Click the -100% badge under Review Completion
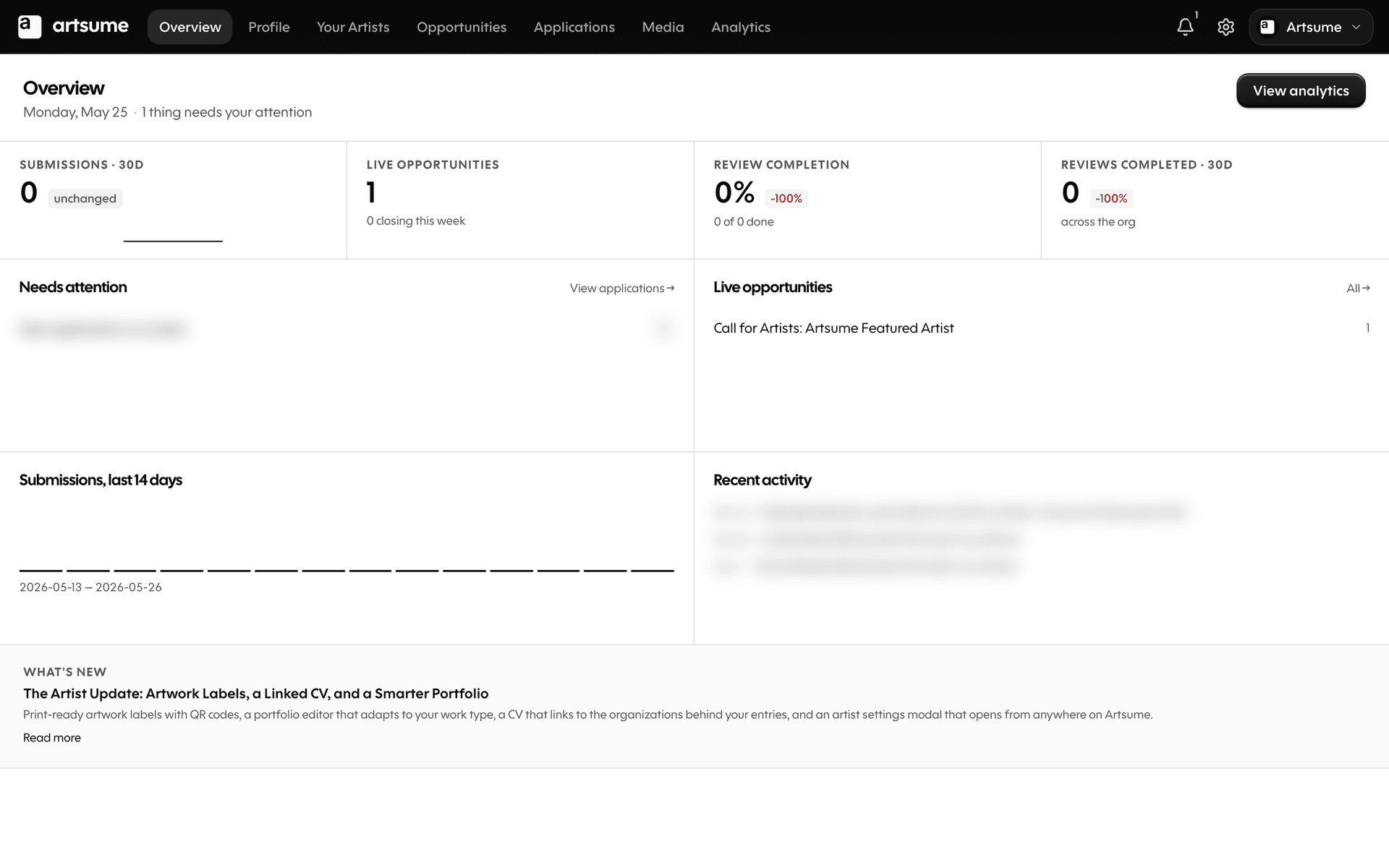1389x868 pixels. click(786, 199)
